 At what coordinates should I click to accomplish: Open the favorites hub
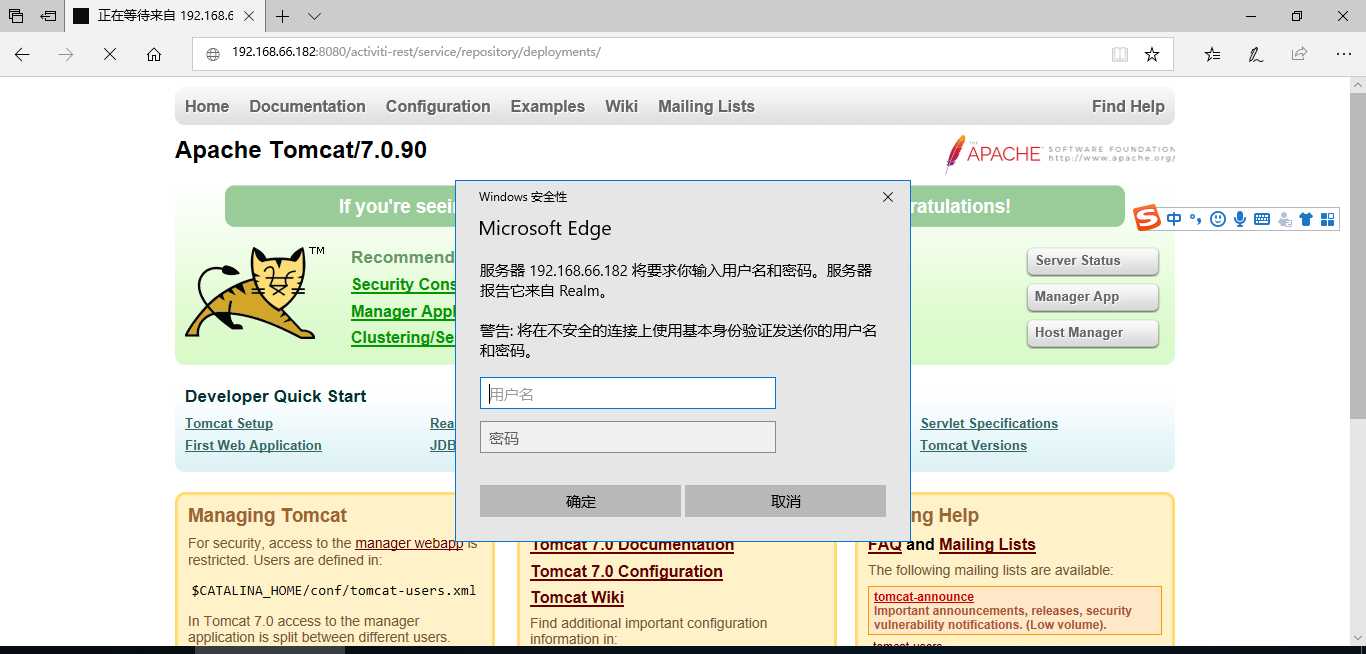click(1212, 54)
